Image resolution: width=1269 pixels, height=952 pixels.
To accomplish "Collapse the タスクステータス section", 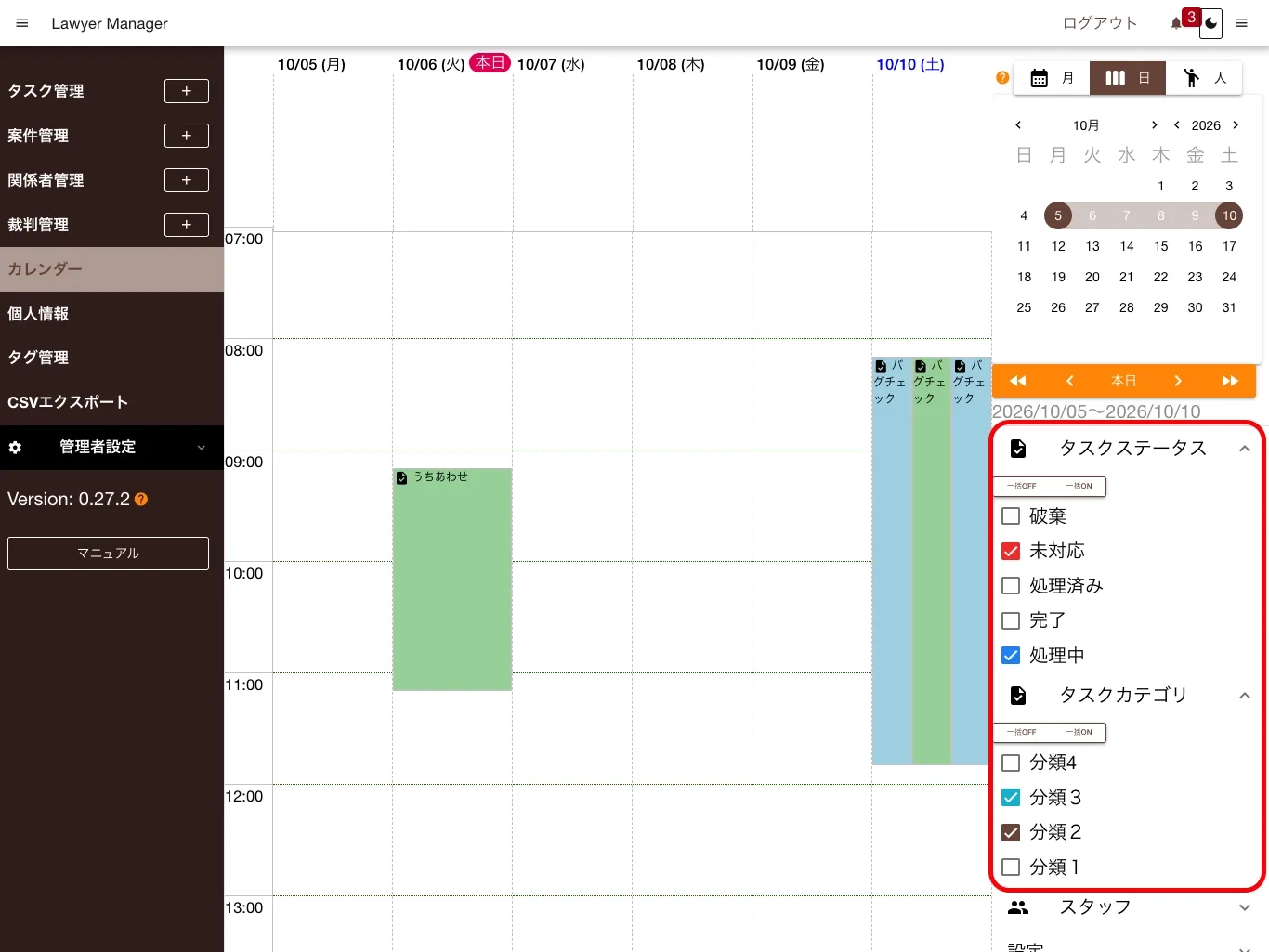I will pyautogui.click(x=1245, y=449).
